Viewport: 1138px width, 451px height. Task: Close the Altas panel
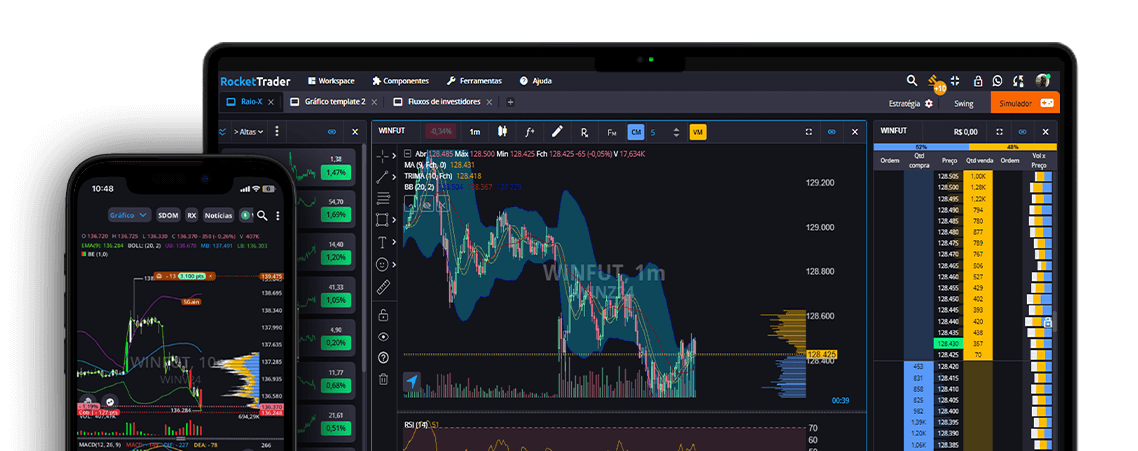[x=355, y=132]
